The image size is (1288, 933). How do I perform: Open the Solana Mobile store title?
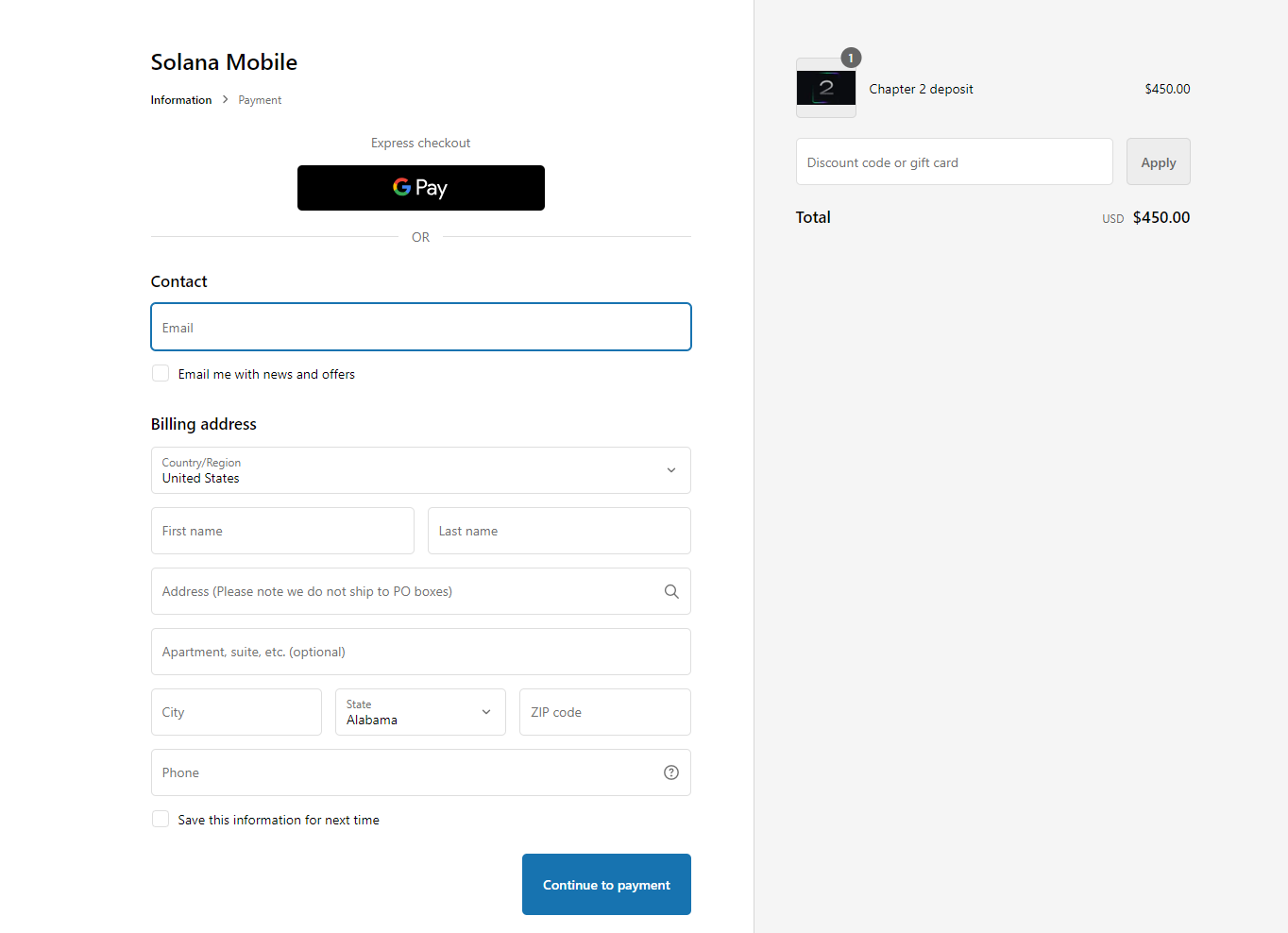[x=224, y=62]
